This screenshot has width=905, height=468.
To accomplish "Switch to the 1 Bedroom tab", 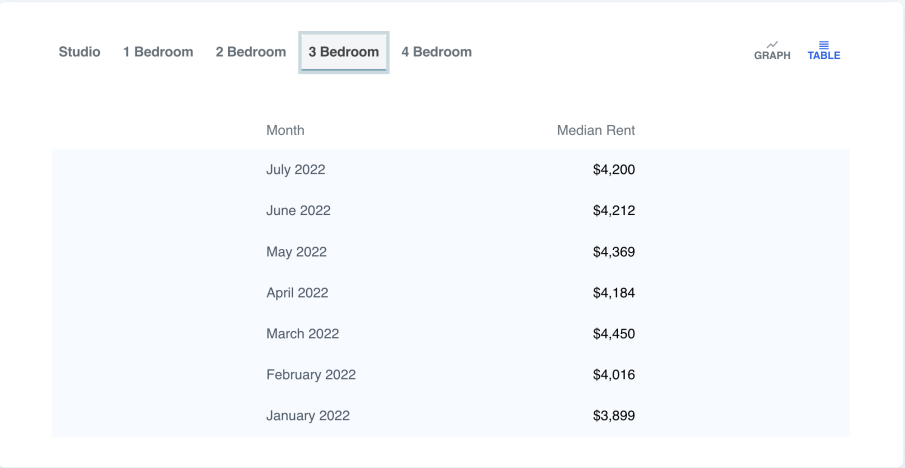I will (158, 52).
